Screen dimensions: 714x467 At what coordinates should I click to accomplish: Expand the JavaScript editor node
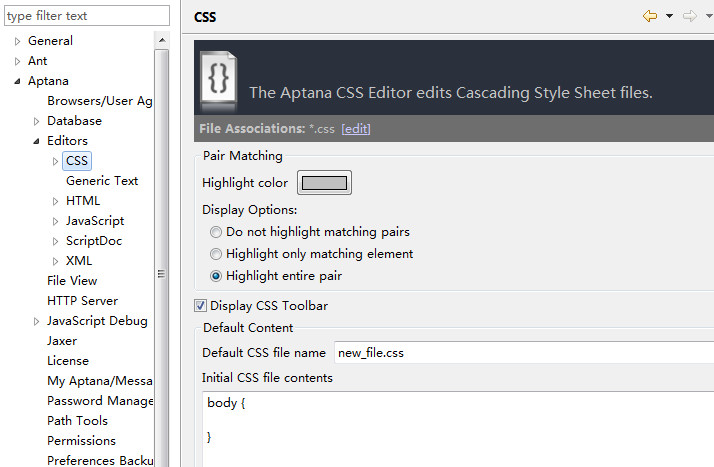(56, 222)
